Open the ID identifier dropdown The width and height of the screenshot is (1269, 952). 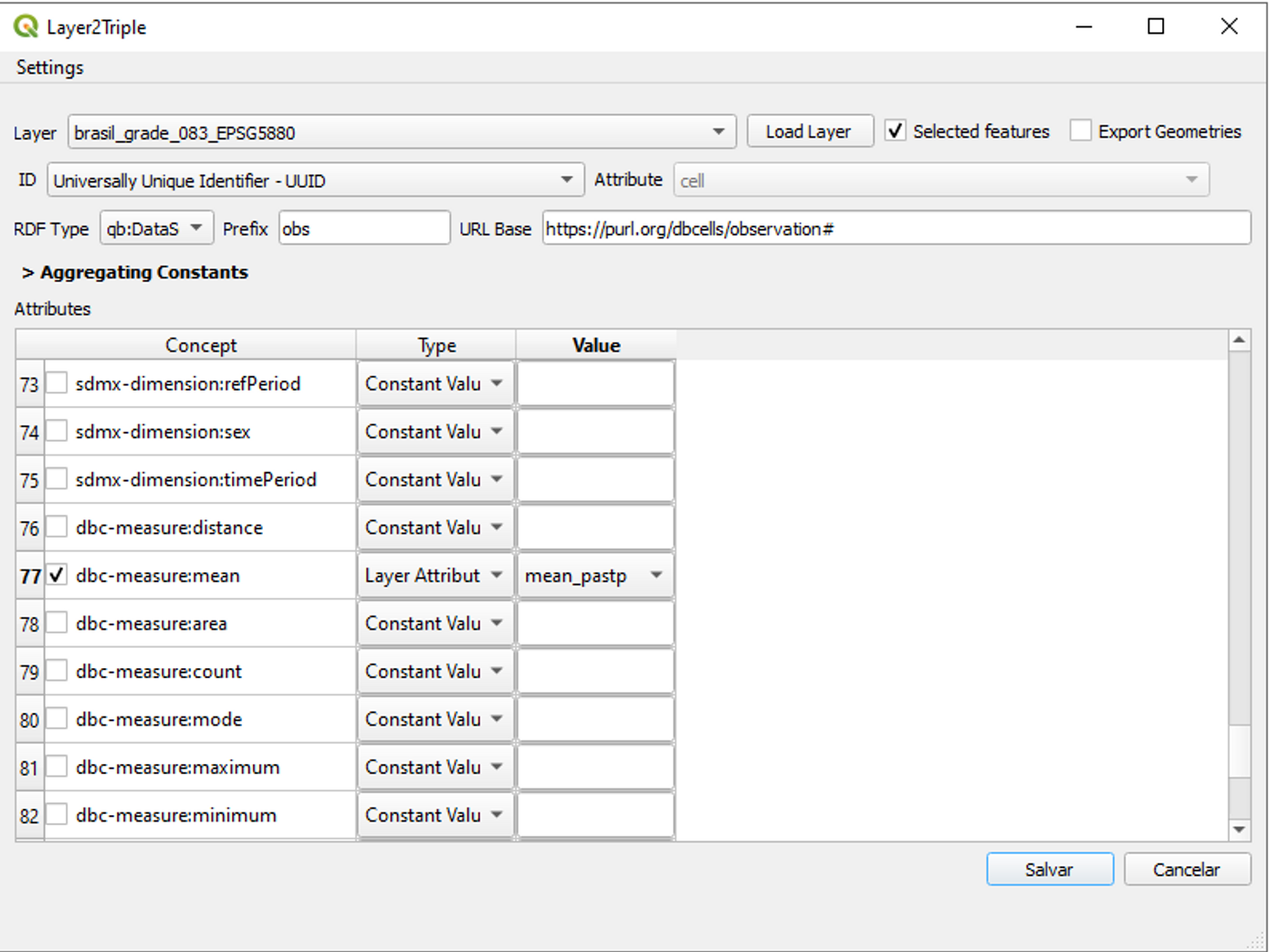(x=568, y=180)
